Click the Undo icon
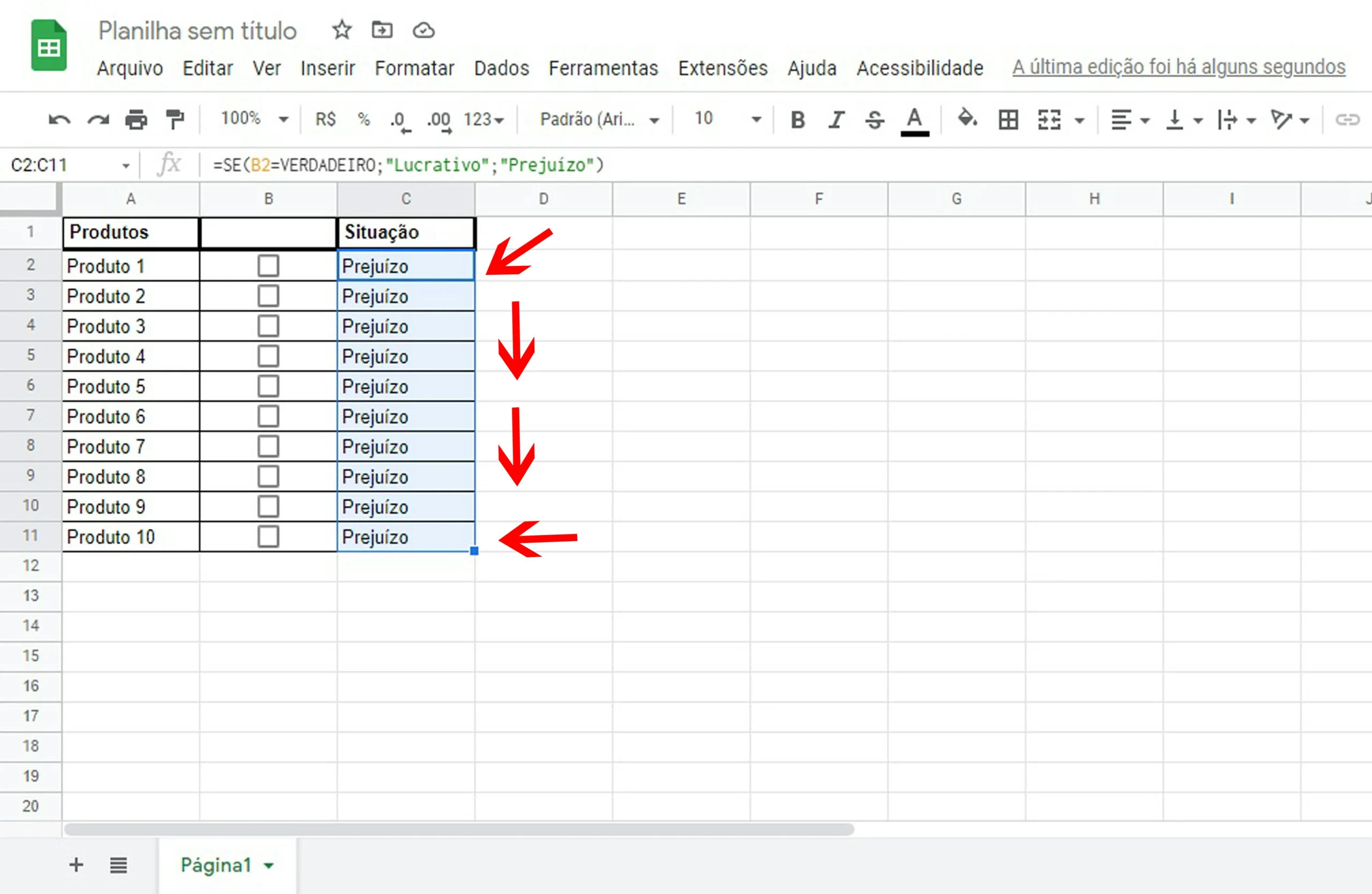Image resolution: width=1372 pixels, height=894 pixels. pyautogui.click(x=59, y=120)
